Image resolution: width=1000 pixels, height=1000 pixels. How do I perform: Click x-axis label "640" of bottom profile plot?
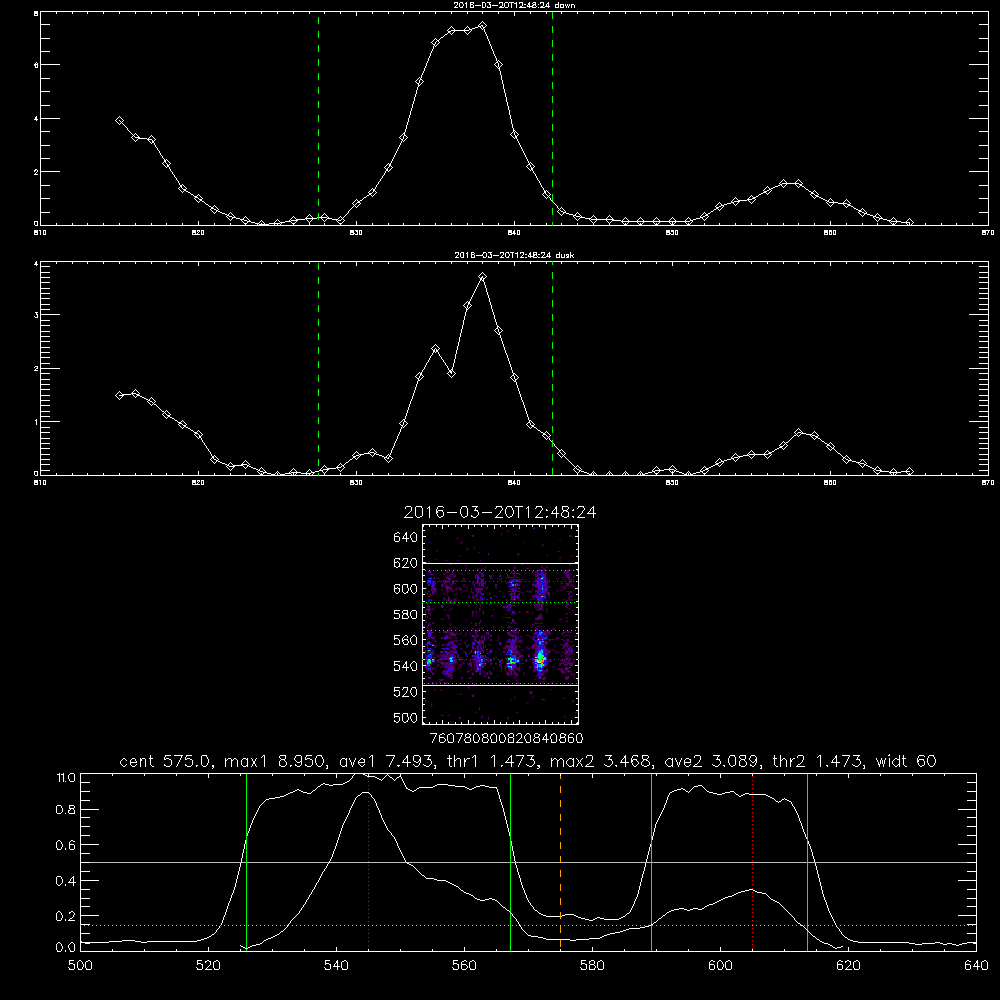976,966
